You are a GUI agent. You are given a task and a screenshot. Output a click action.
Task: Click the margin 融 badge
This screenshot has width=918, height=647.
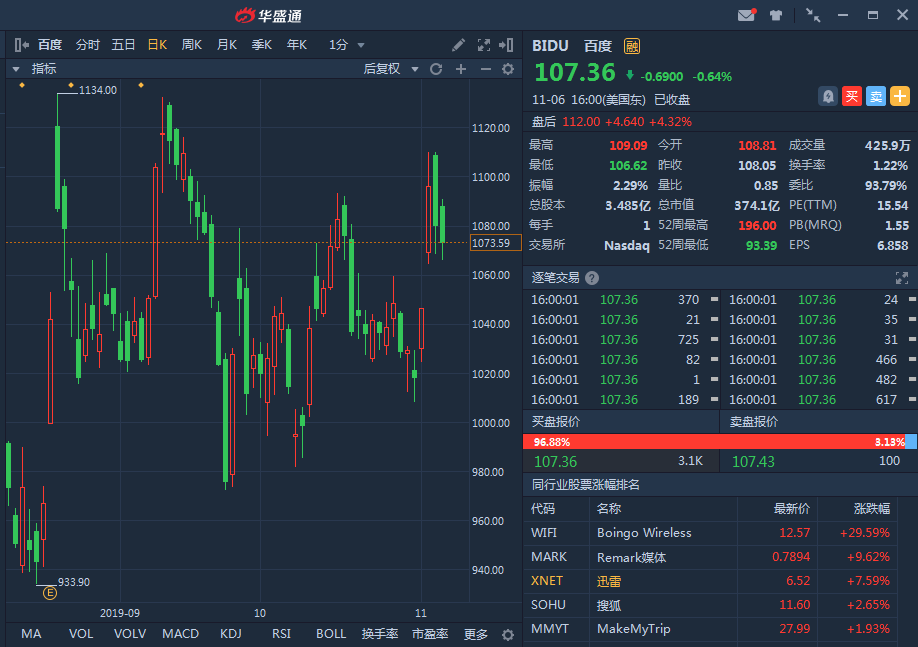(x=632, y=46)
